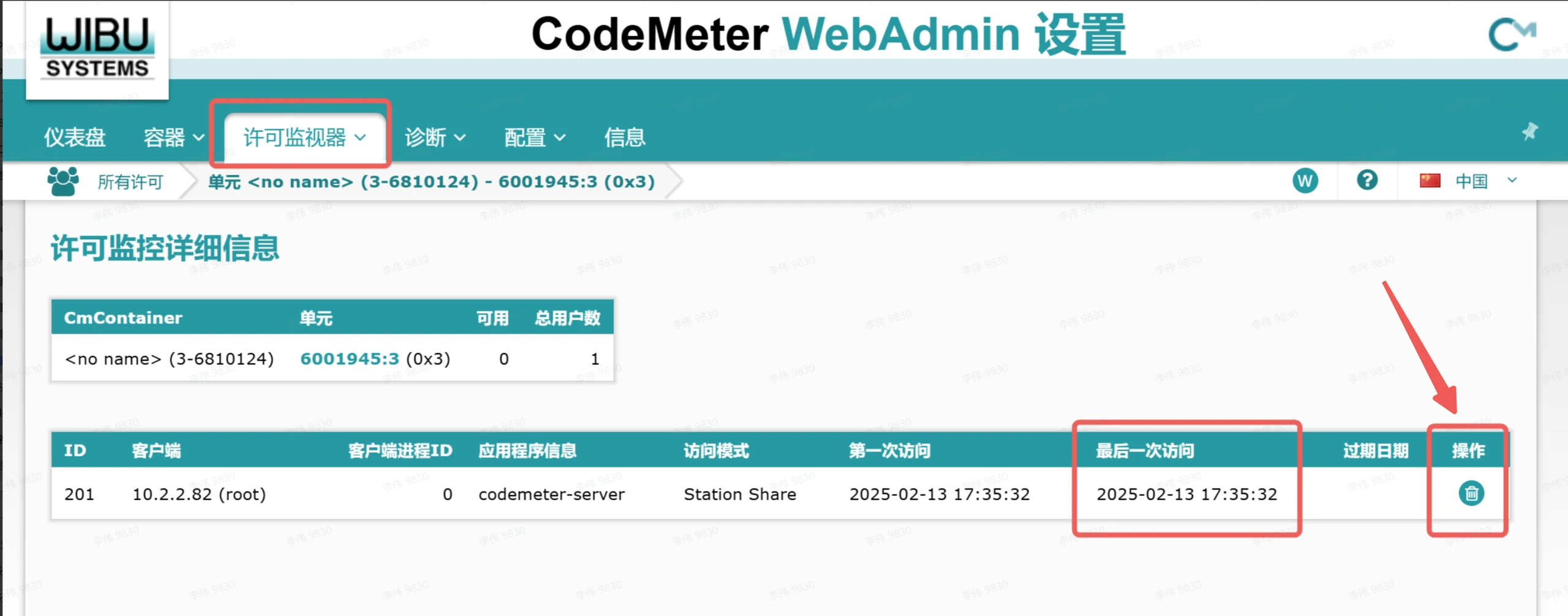Click the 可用 column header
This screenshot has height=616, width=1568.
pyautogui.click(x=493, y=318)
